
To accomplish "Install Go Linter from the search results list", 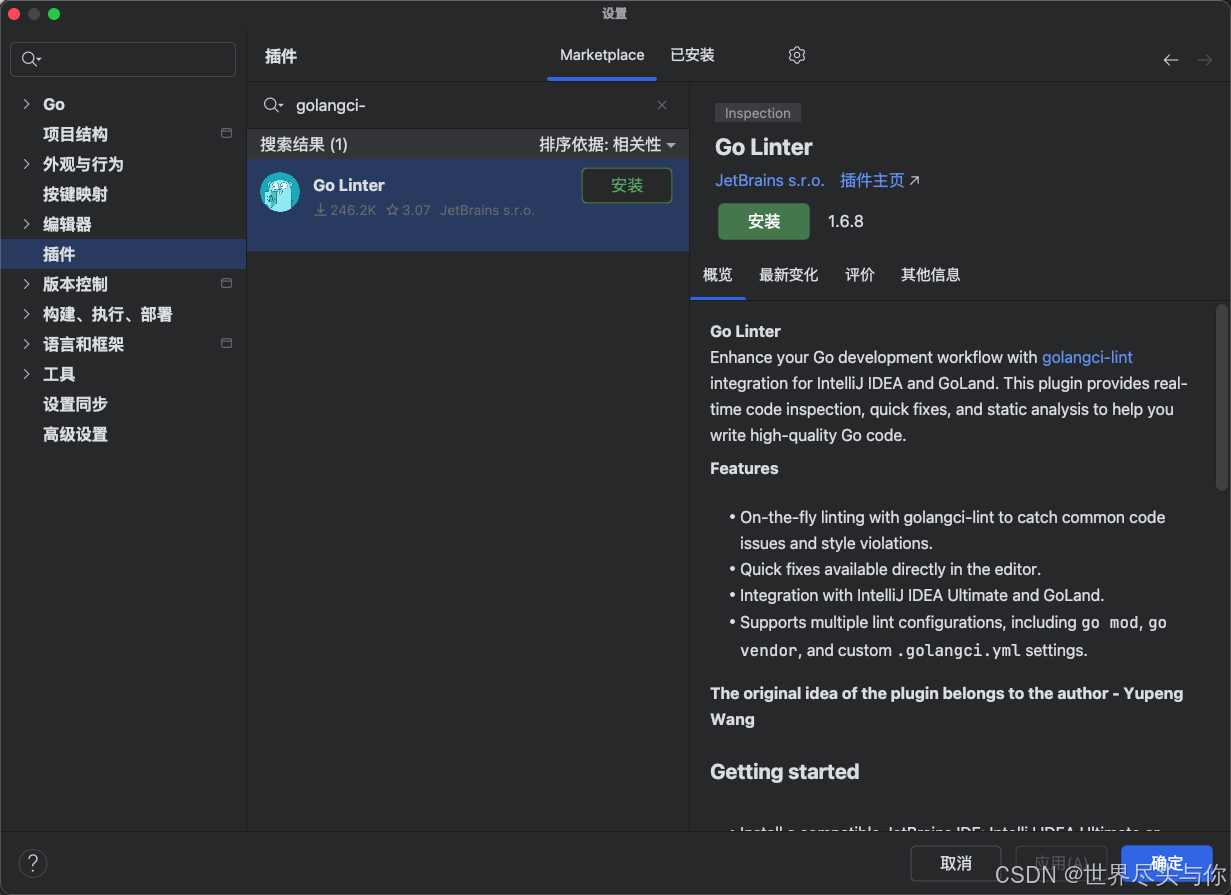I will pyautogui.click(x=627, y=186).
